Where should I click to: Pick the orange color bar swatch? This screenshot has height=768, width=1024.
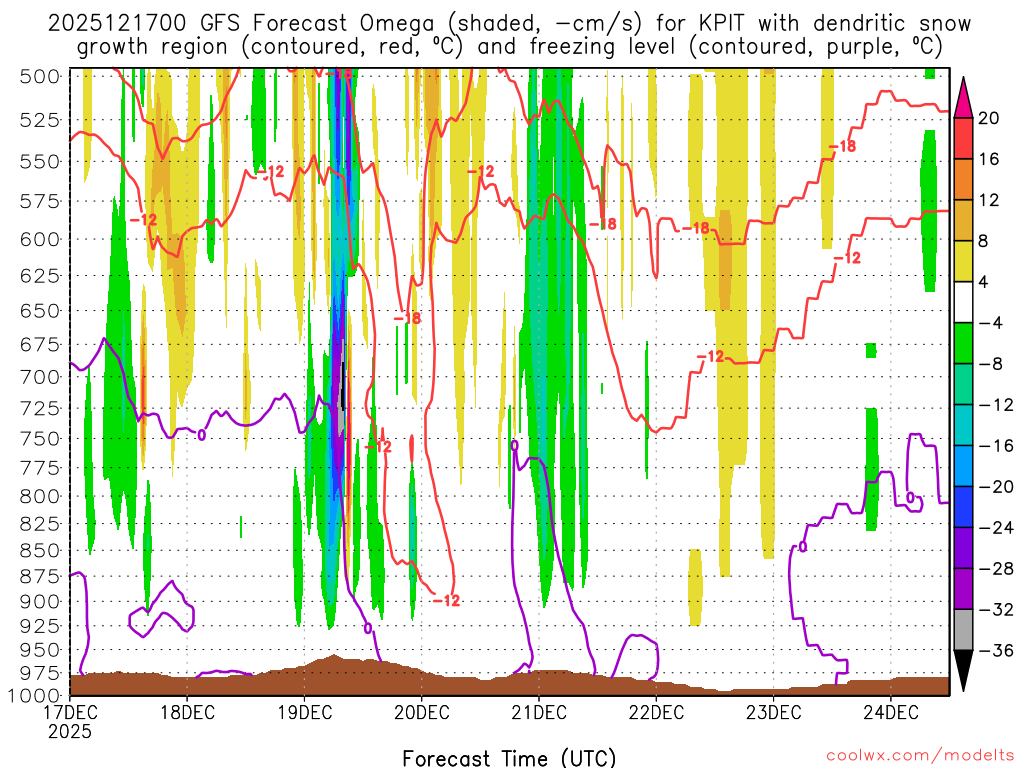click(965, 179)
